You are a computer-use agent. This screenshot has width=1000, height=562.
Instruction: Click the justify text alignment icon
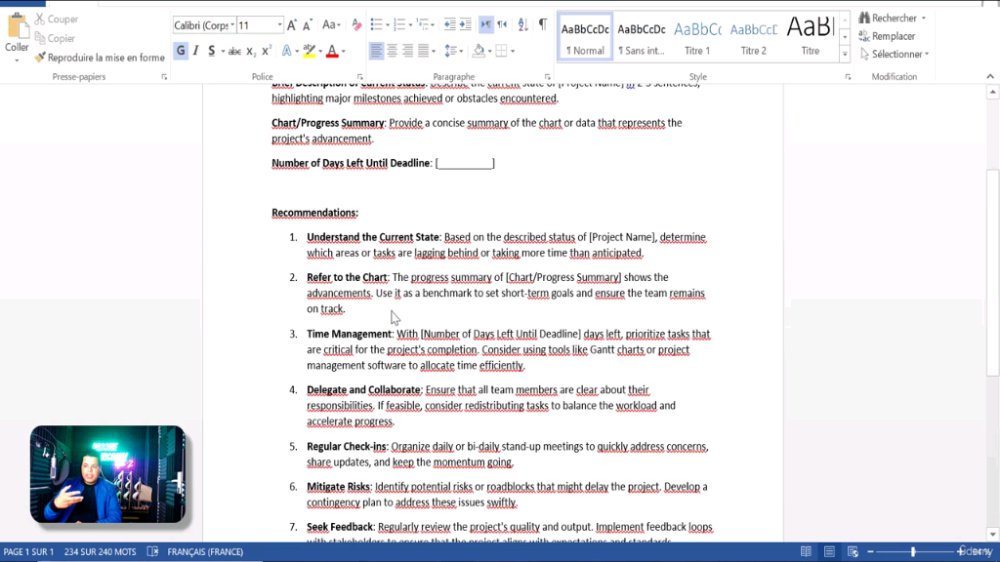(423, 51)
